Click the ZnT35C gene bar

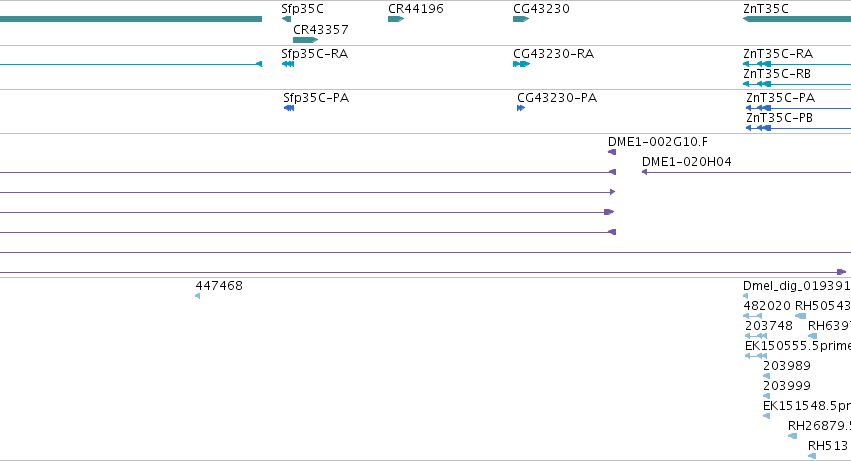(x=797, y=19)
